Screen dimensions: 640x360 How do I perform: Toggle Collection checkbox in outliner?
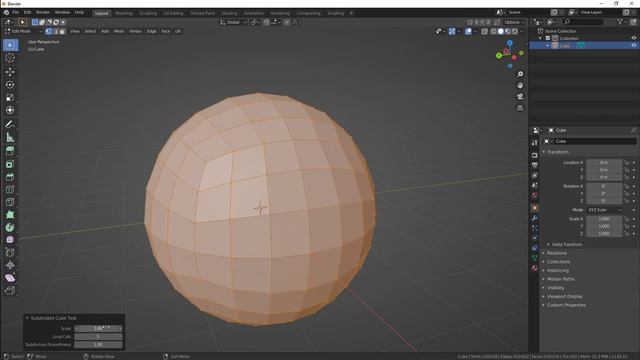[548, 38]
